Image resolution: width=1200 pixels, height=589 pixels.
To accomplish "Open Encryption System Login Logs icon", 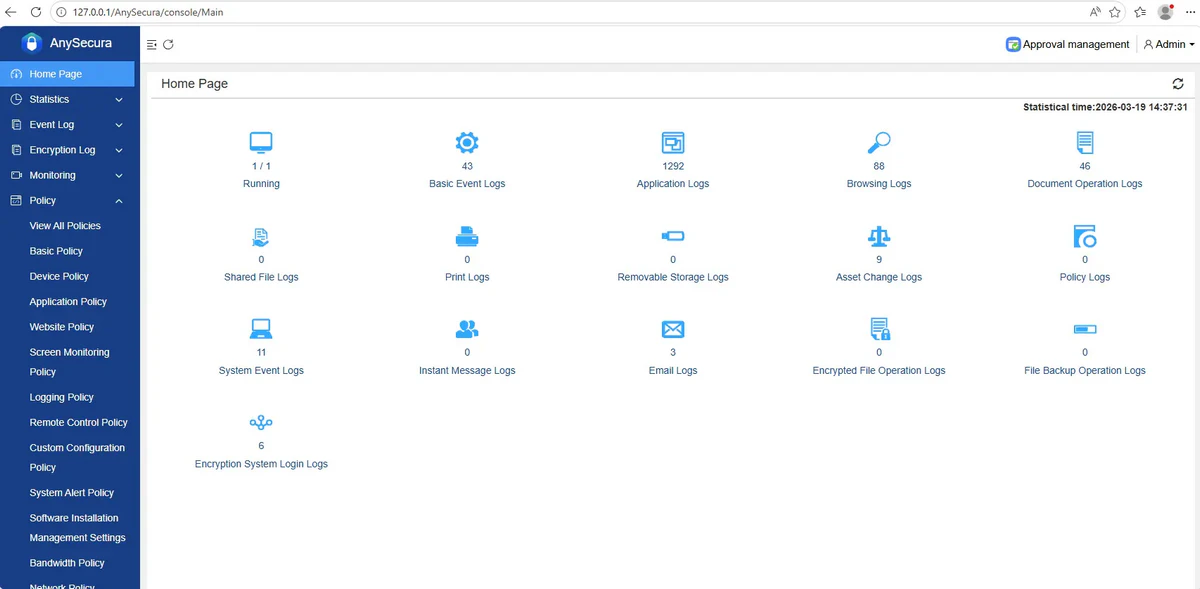I will pyautogui.click(x=261, y=423).
